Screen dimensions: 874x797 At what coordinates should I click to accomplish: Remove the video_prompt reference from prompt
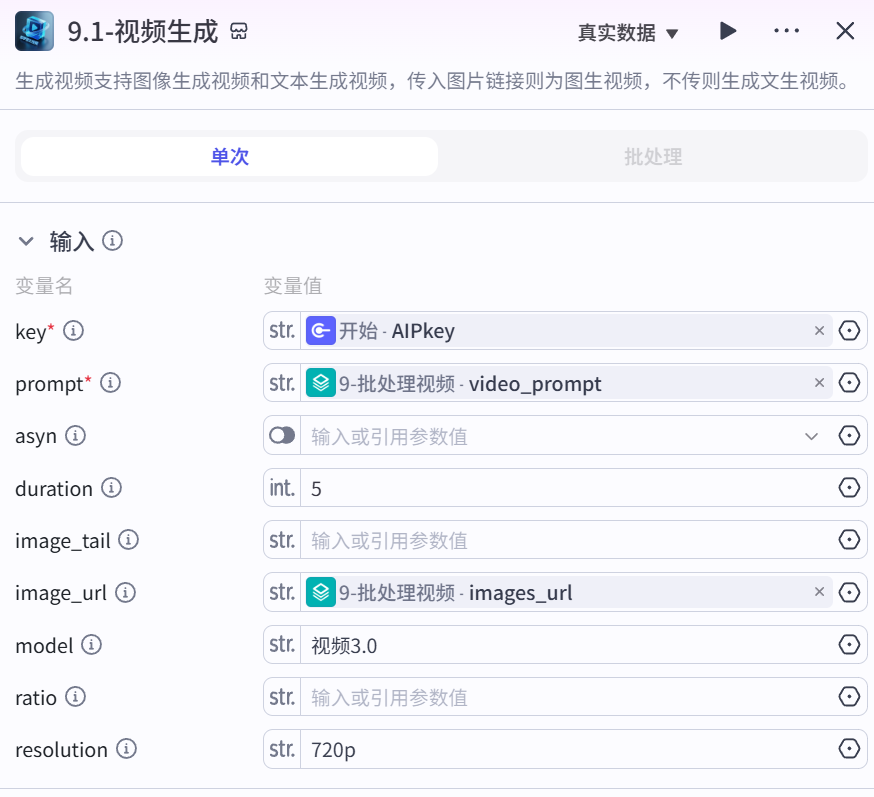(819, 383)
